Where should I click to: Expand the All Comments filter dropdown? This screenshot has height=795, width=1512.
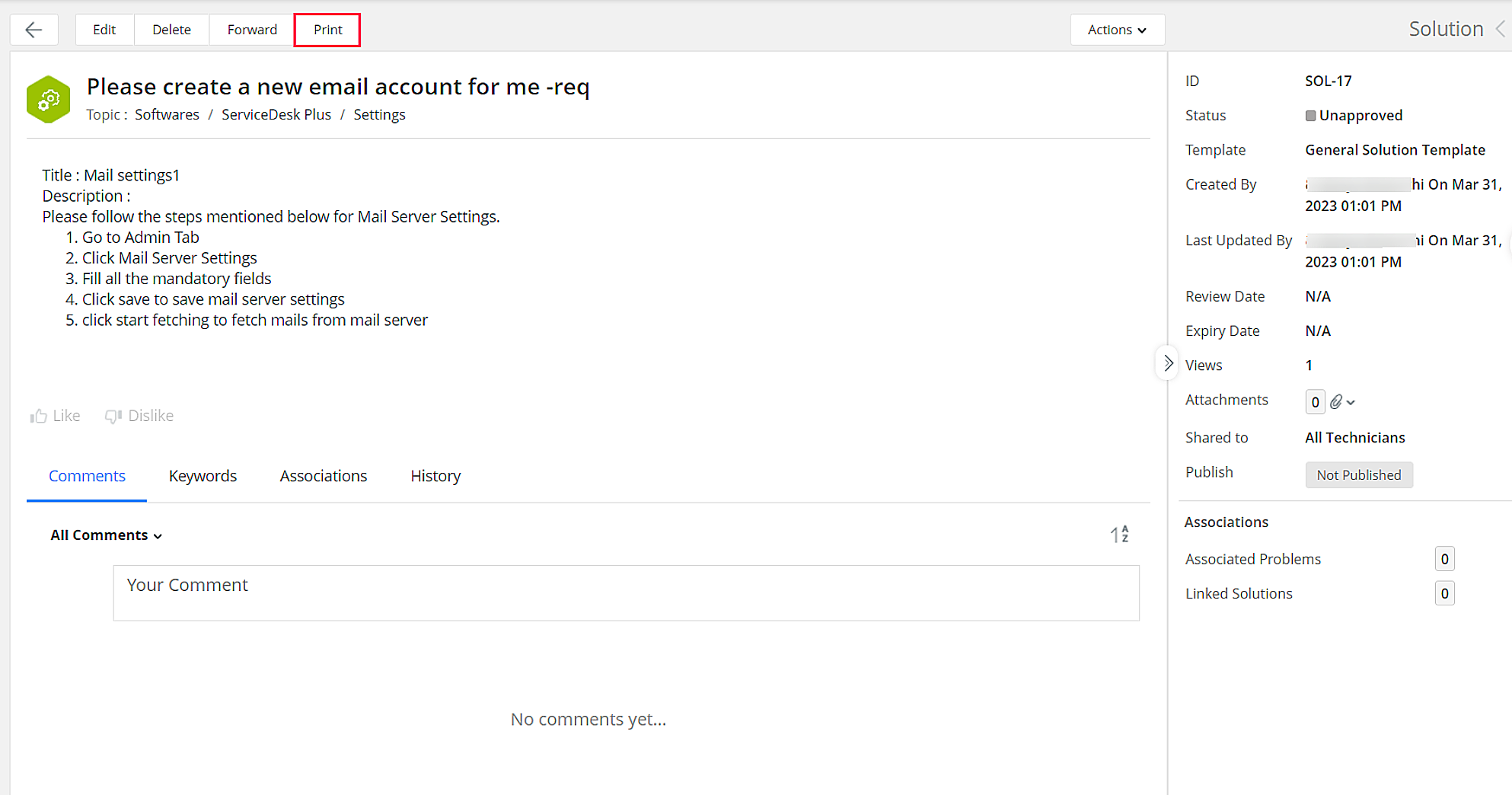click(x=107, y=535)
